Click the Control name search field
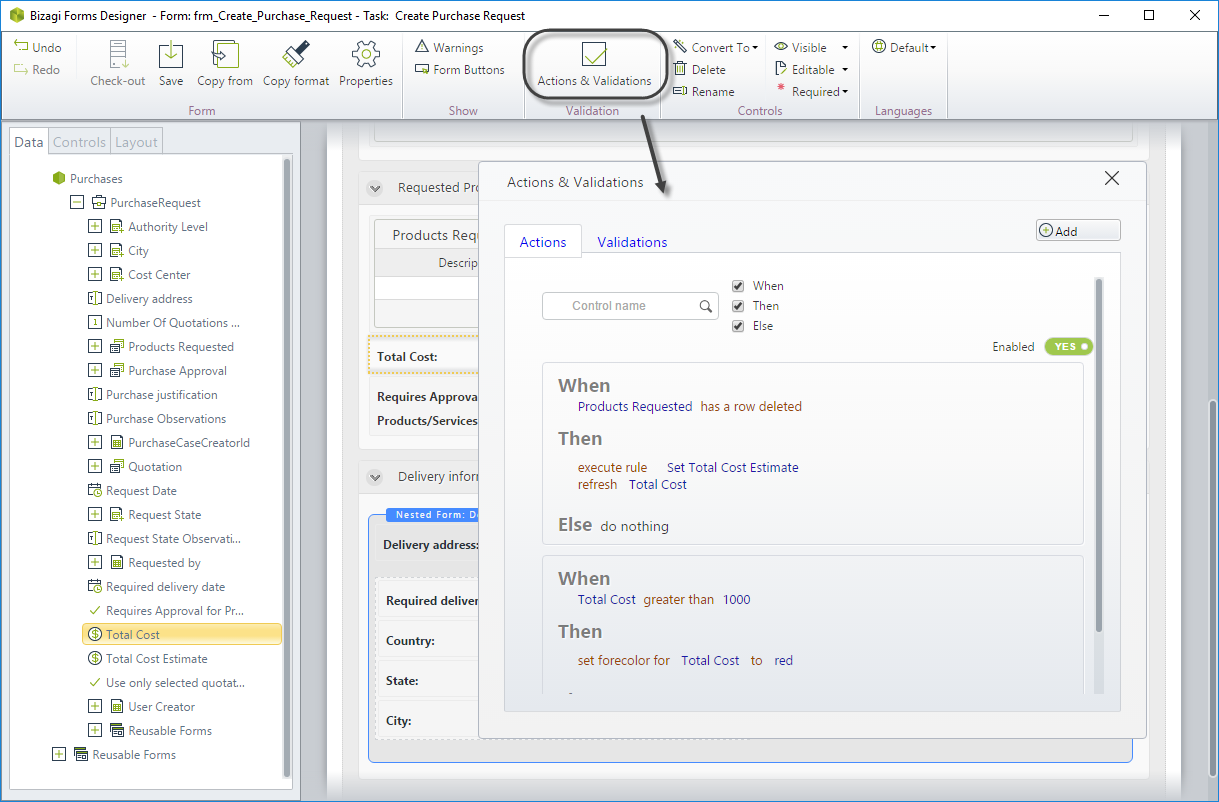1219x802 pixels. pos(630,306)
